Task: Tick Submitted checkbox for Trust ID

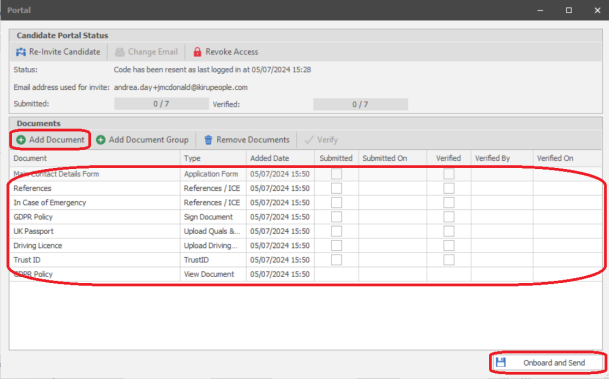Action: [x=336, y=260]
